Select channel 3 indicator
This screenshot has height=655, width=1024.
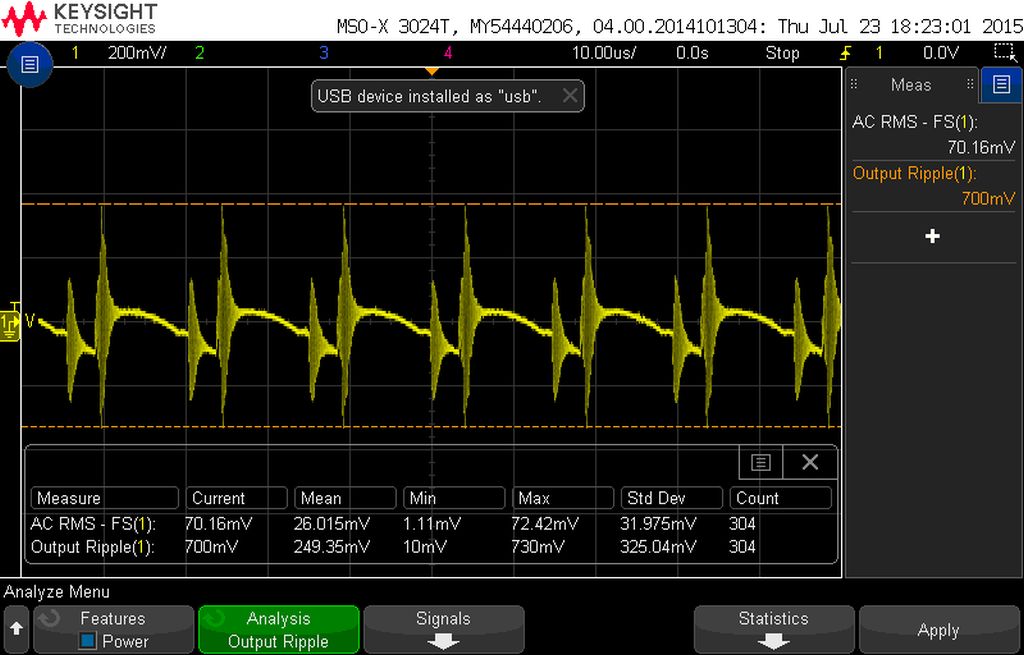pos(323,53)
